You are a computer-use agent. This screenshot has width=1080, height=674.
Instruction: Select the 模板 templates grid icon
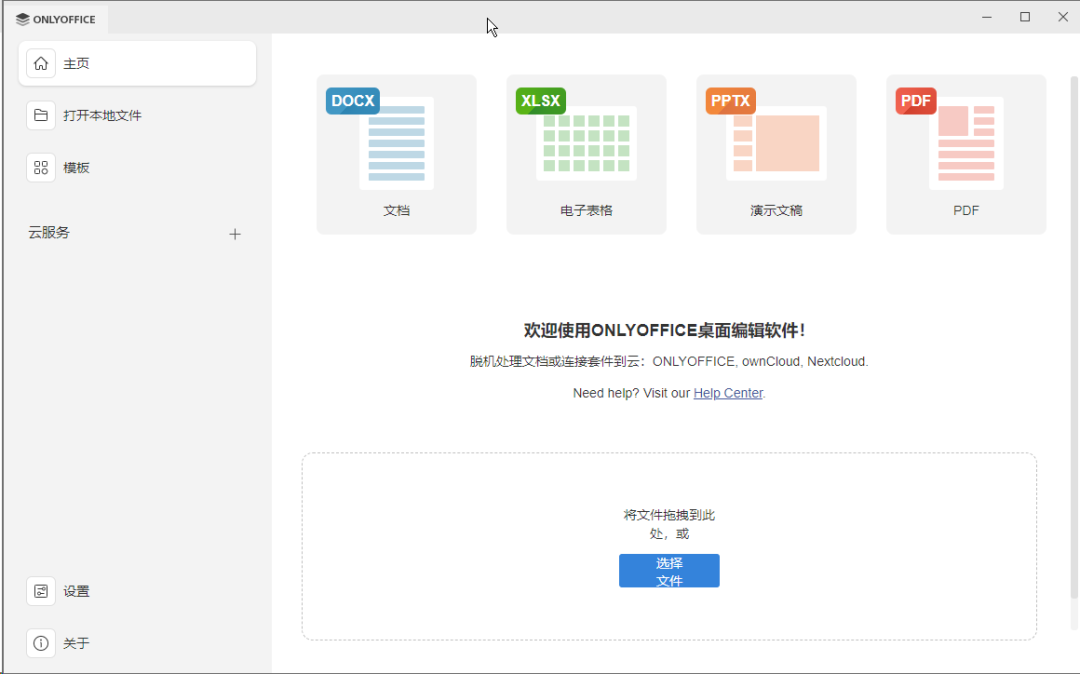click(41, 167)
